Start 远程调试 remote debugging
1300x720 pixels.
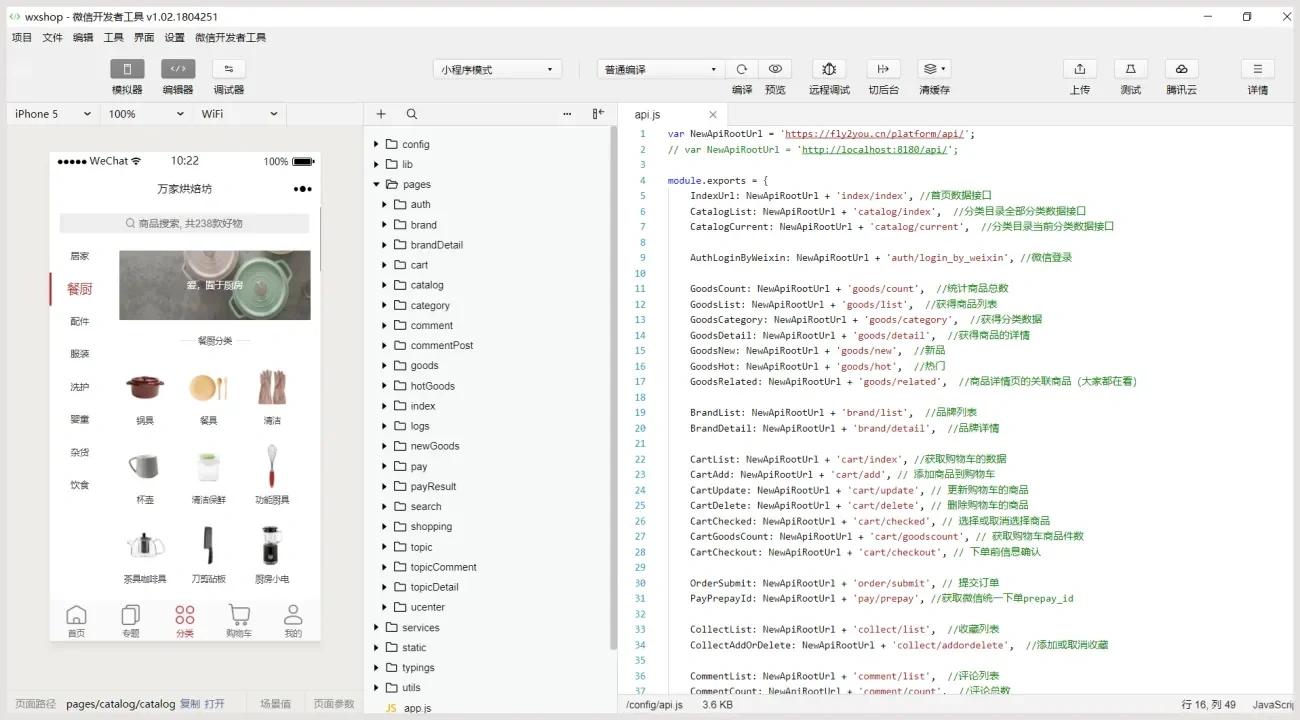point(828,69)
